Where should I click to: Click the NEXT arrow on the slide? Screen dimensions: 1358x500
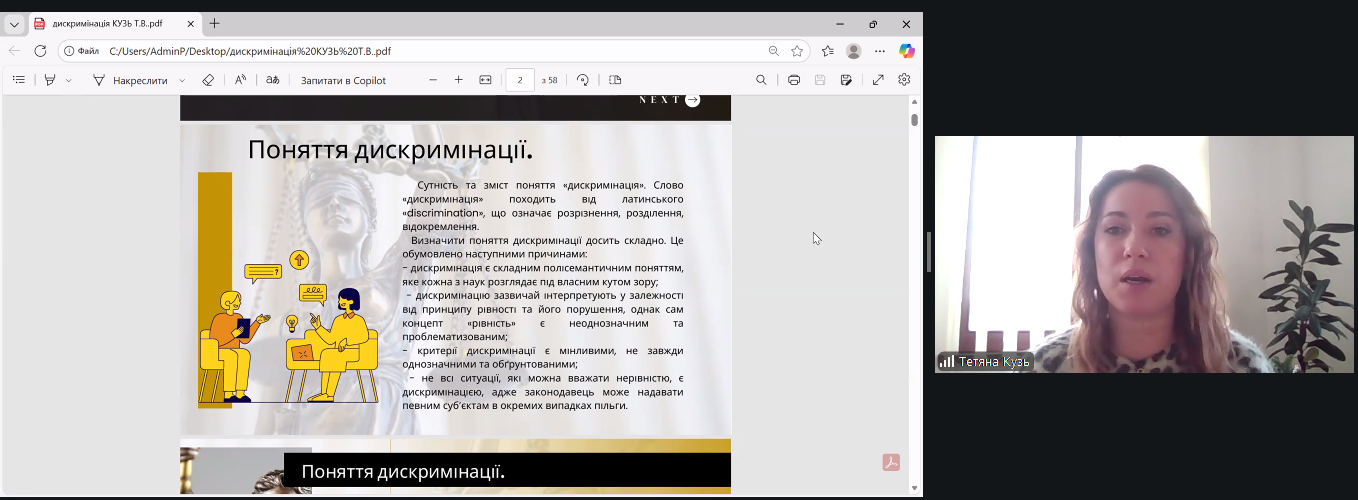coord(692,100)
